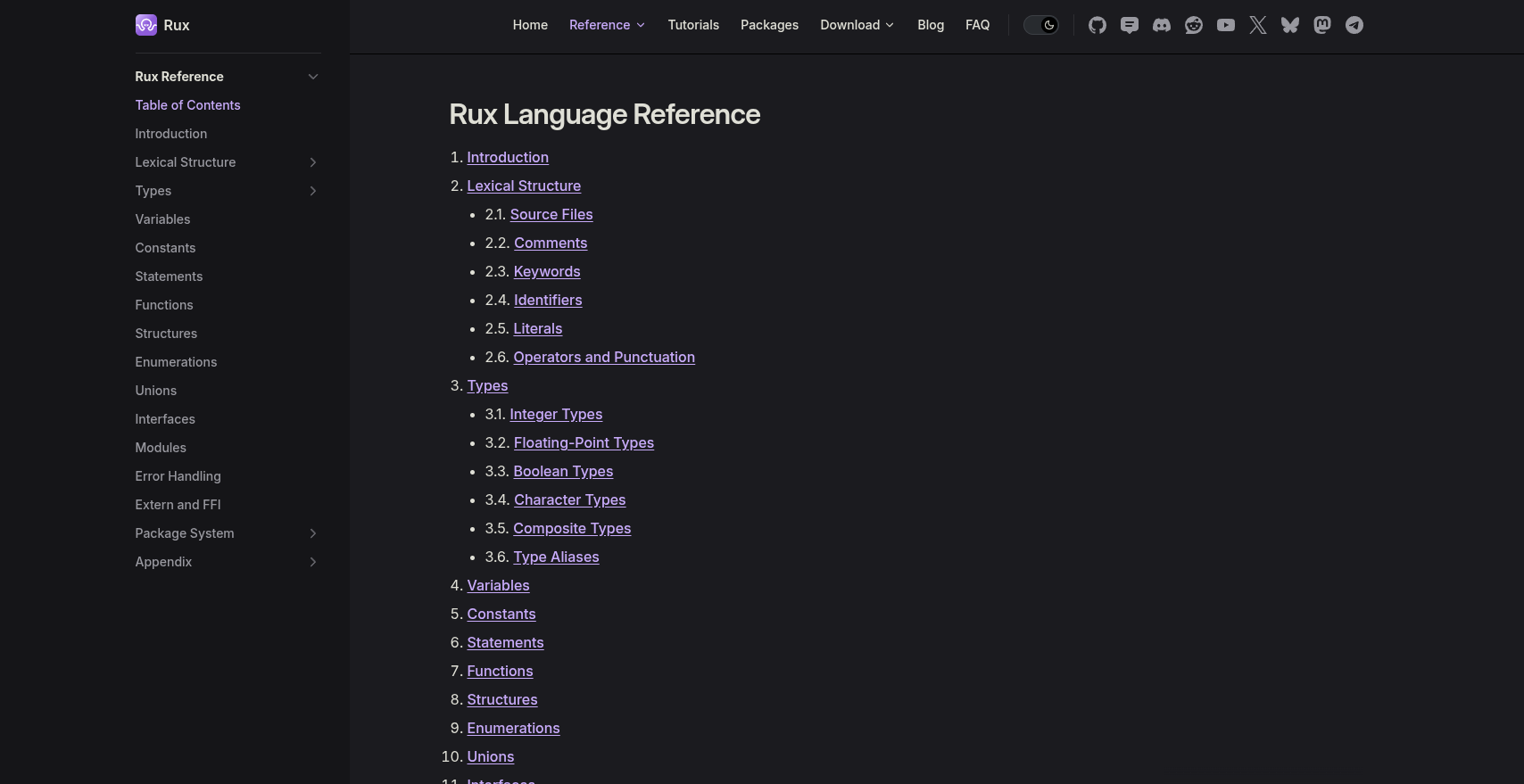Select Introduction in the sidebar
The width and height of the screenshot is (1524, 784).
[x=171, y=134]
